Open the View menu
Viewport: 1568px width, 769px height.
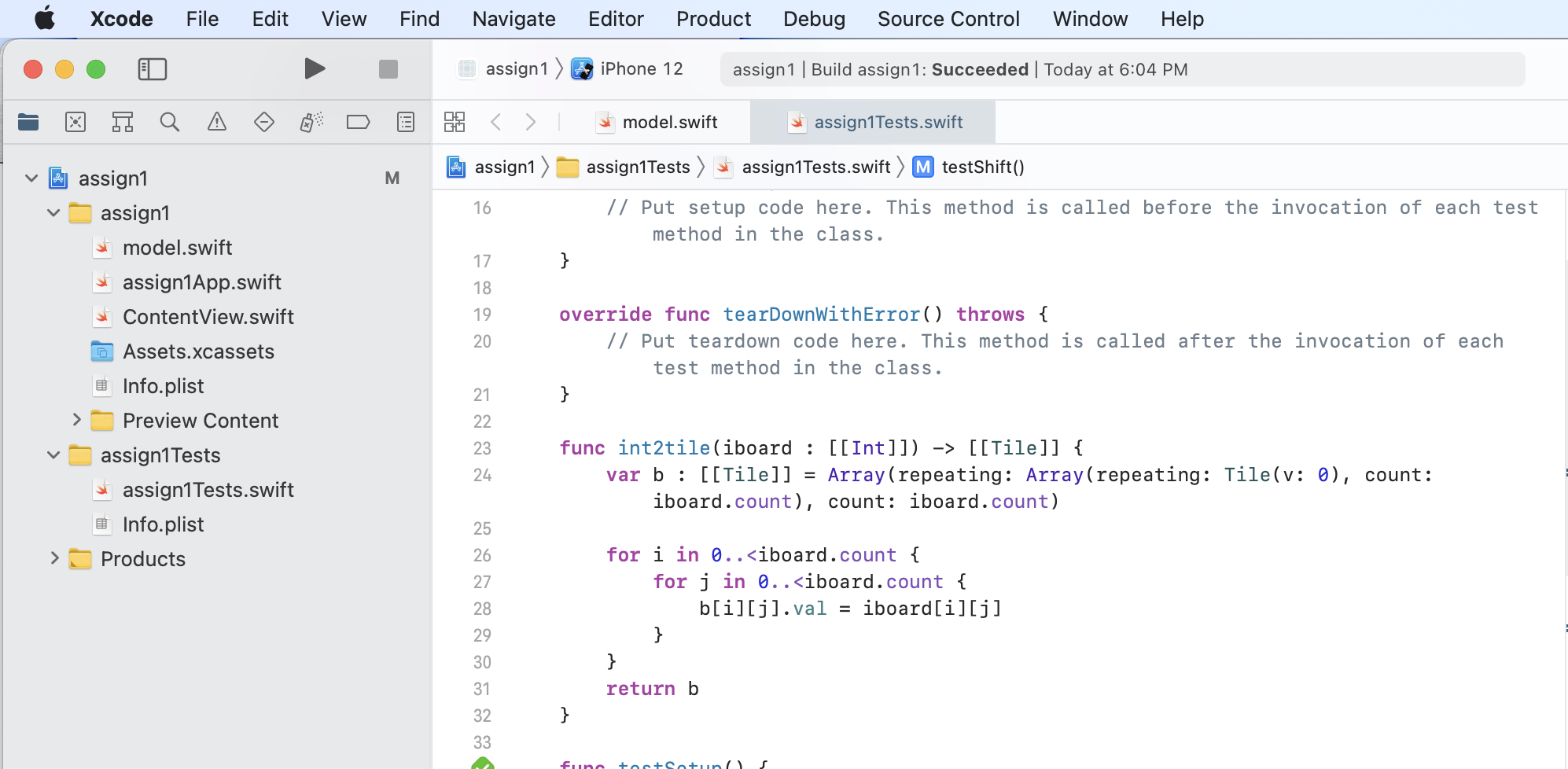click(344, 19)
